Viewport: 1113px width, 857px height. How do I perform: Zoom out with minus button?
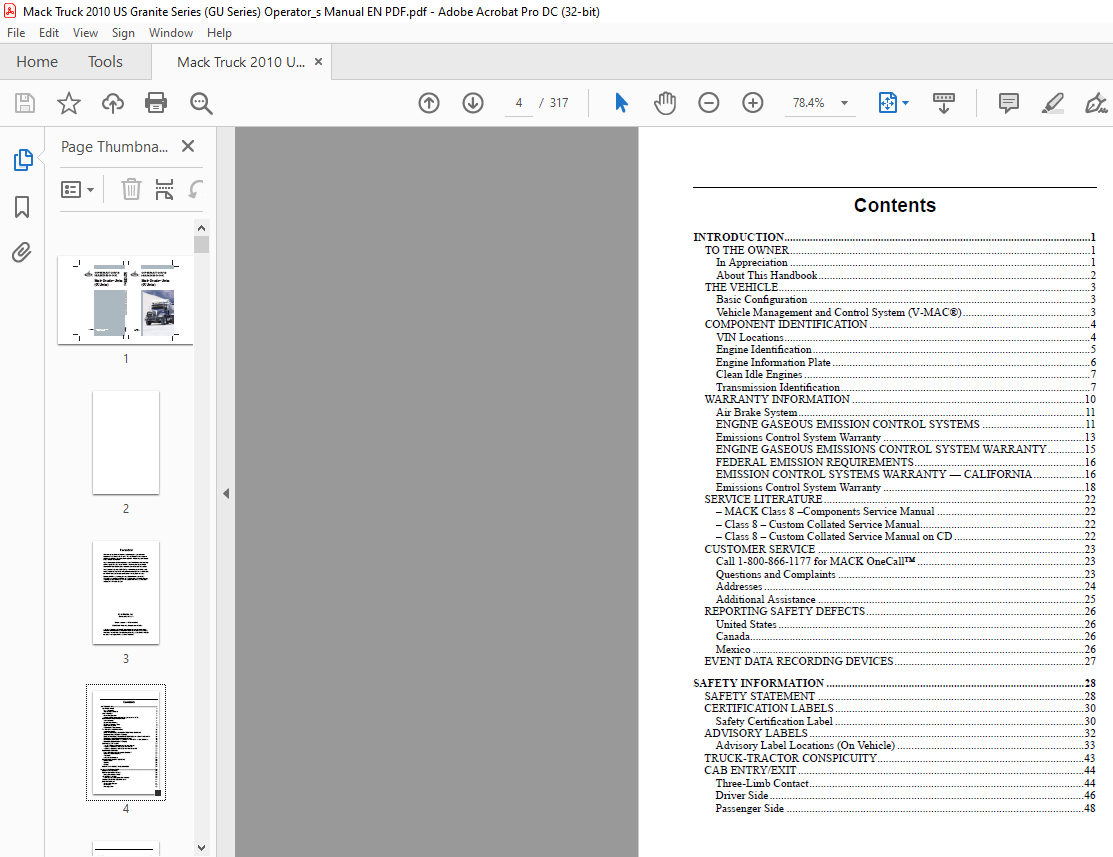[x=708, y=103]
